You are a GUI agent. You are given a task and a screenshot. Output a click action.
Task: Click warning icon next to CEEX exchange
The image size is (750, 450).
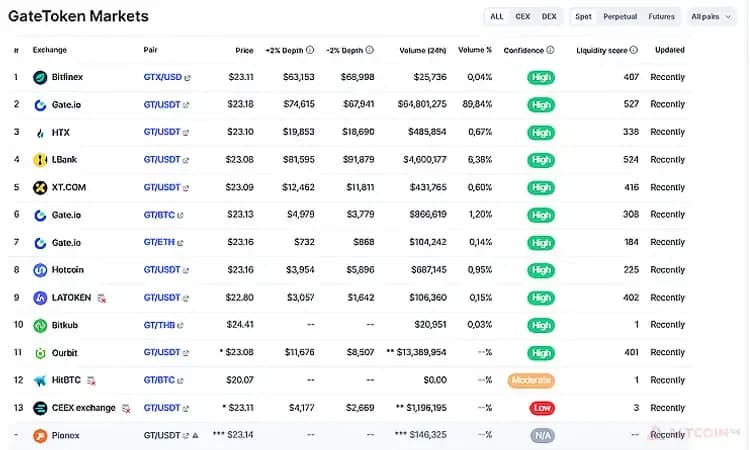point(126,408)
